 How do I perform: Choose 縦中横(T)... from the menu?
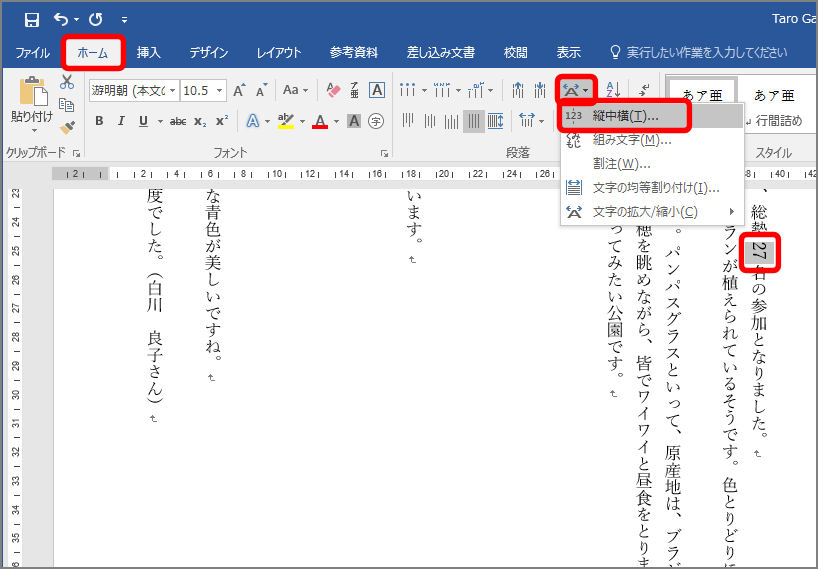(652, 116)
